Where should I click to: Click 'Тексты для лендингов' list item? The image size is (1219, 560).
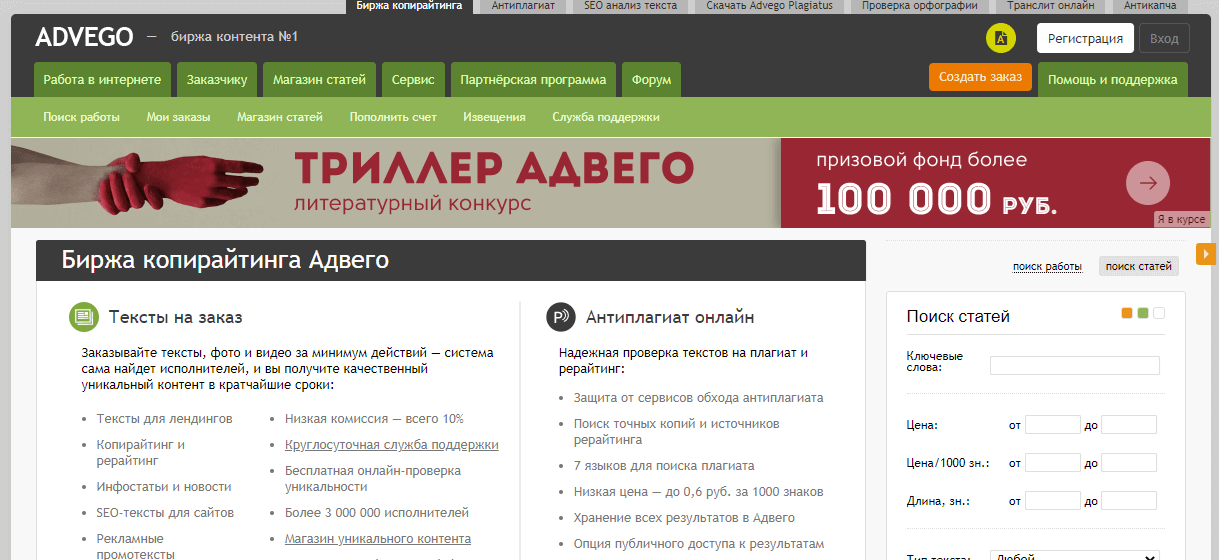tap(164, 419)
